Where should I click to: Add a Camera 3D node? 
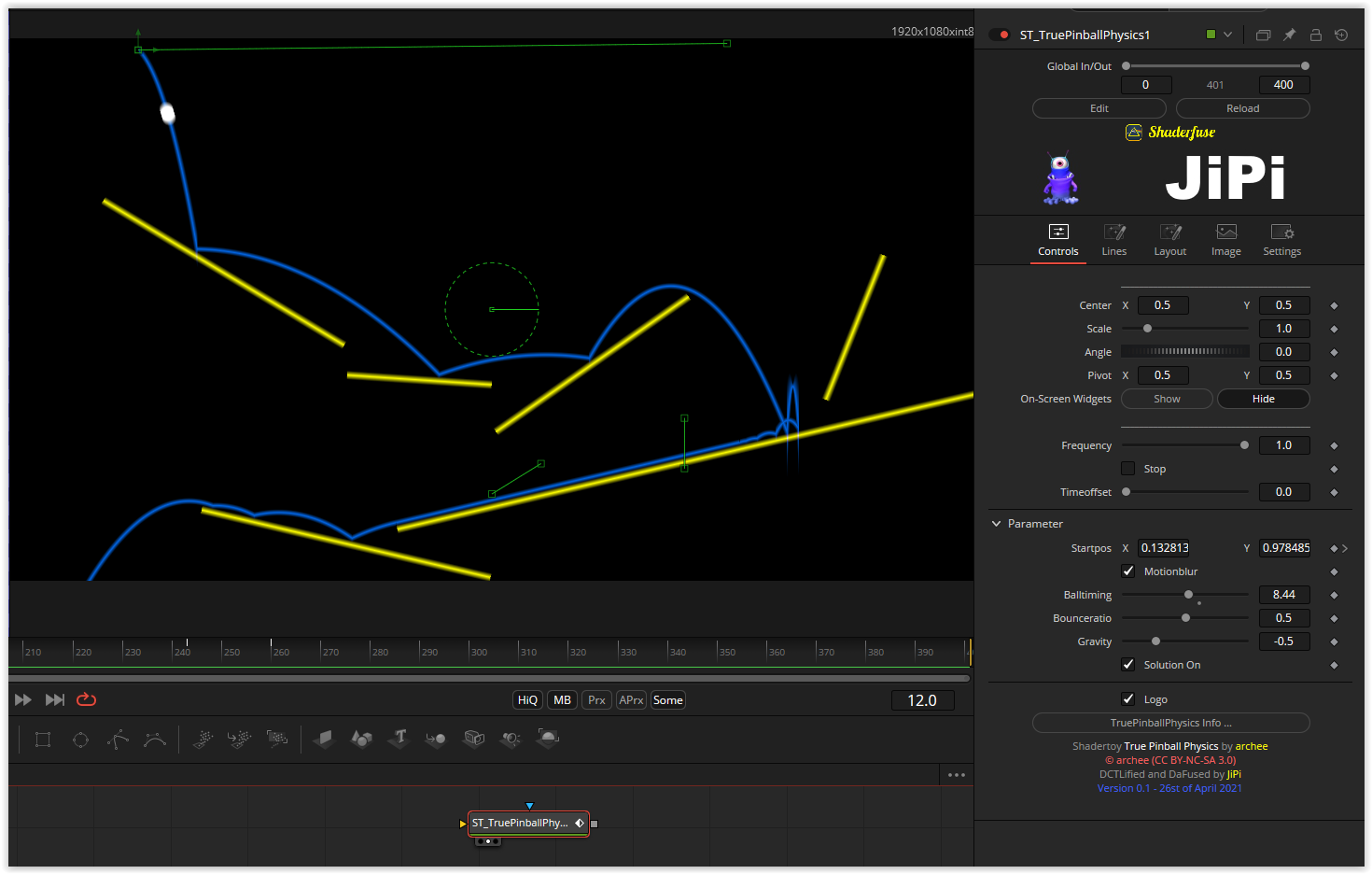tap(474, 740)
